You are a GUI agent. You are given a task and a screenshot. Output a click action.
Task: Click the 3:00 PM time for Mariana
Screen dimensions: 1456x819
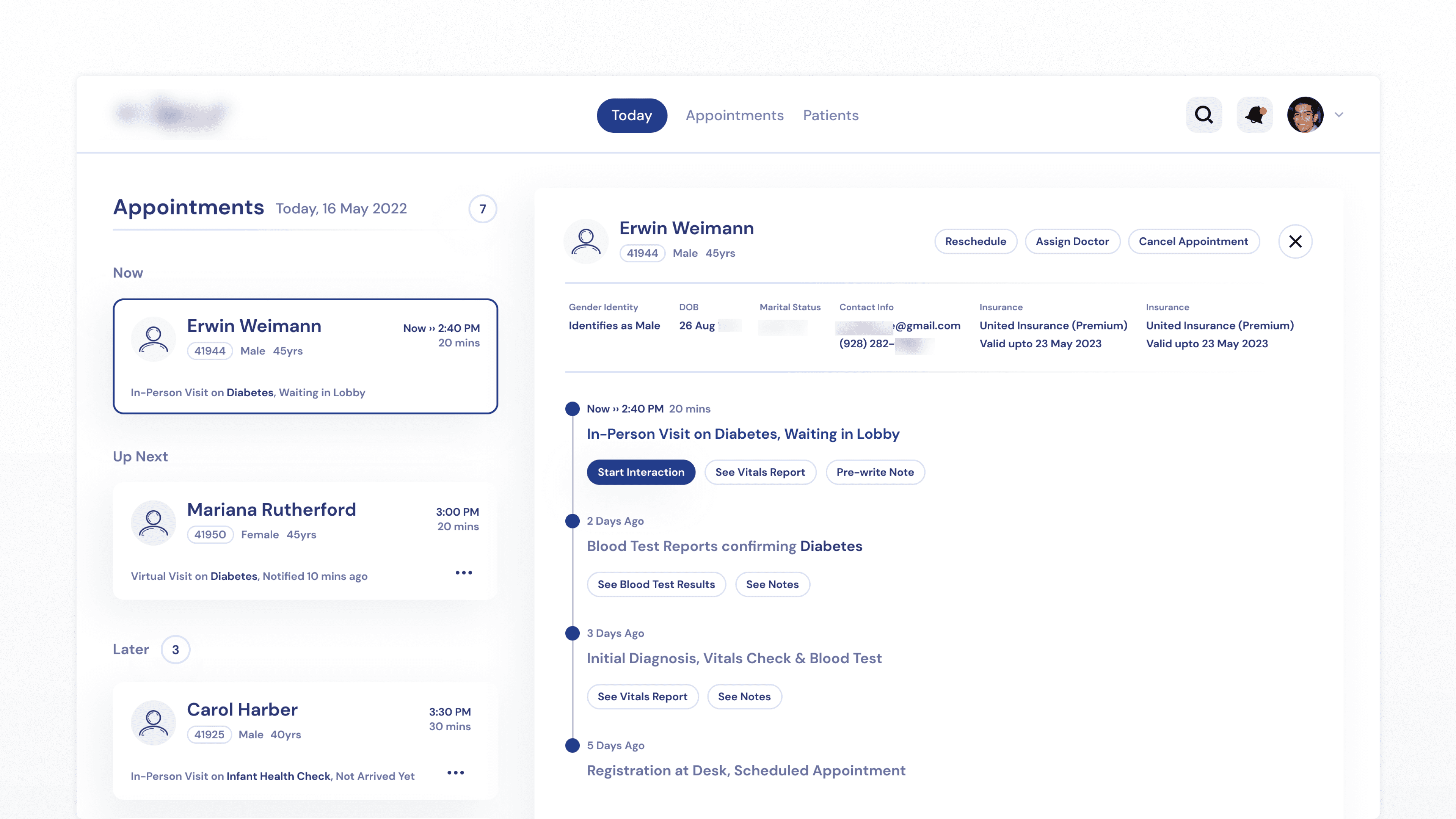457,511
